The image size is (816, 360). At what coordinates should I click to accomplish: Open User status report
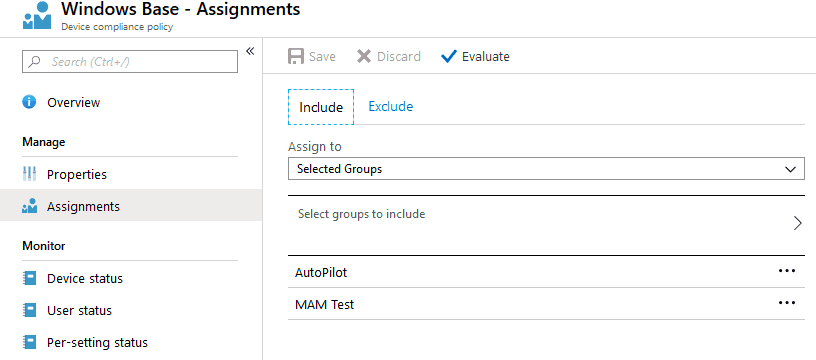coord(79,311)
